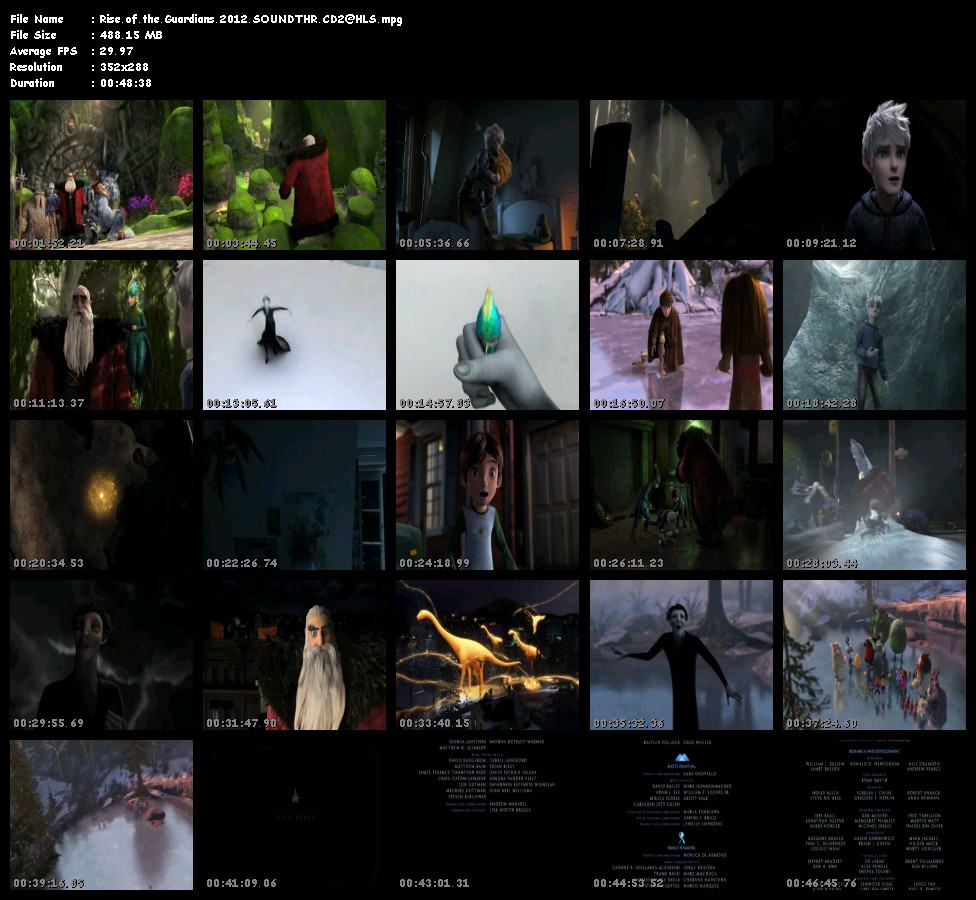Select credits thumbnail at 00:44:53.52
This screenshot has width=976, height=900.
(x=682, y=815)
